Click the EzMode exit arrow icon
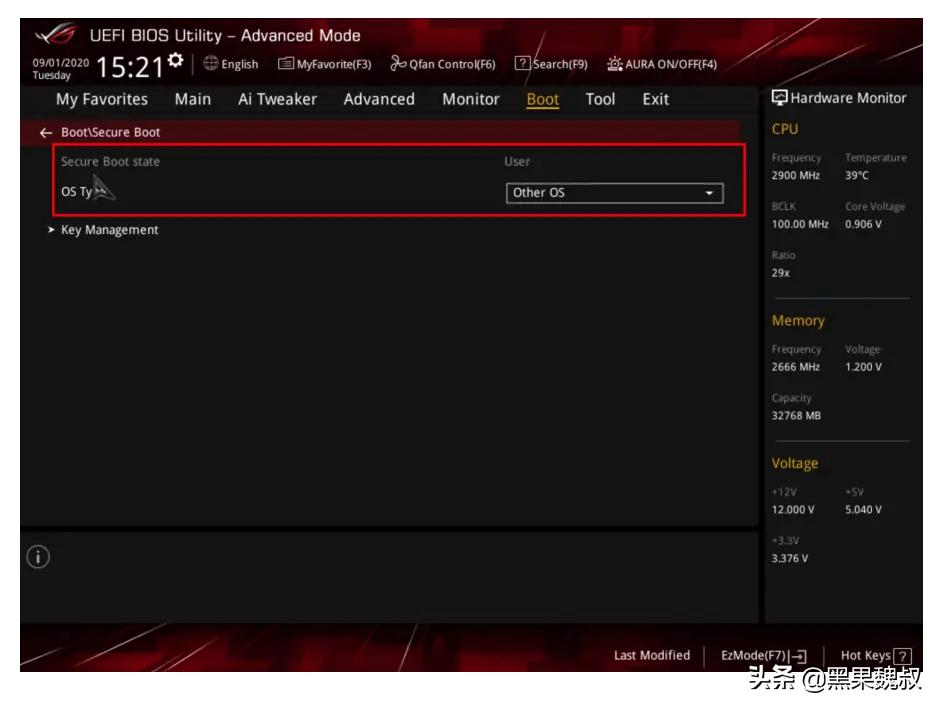 pyautogui.click(x=799, y=656)
